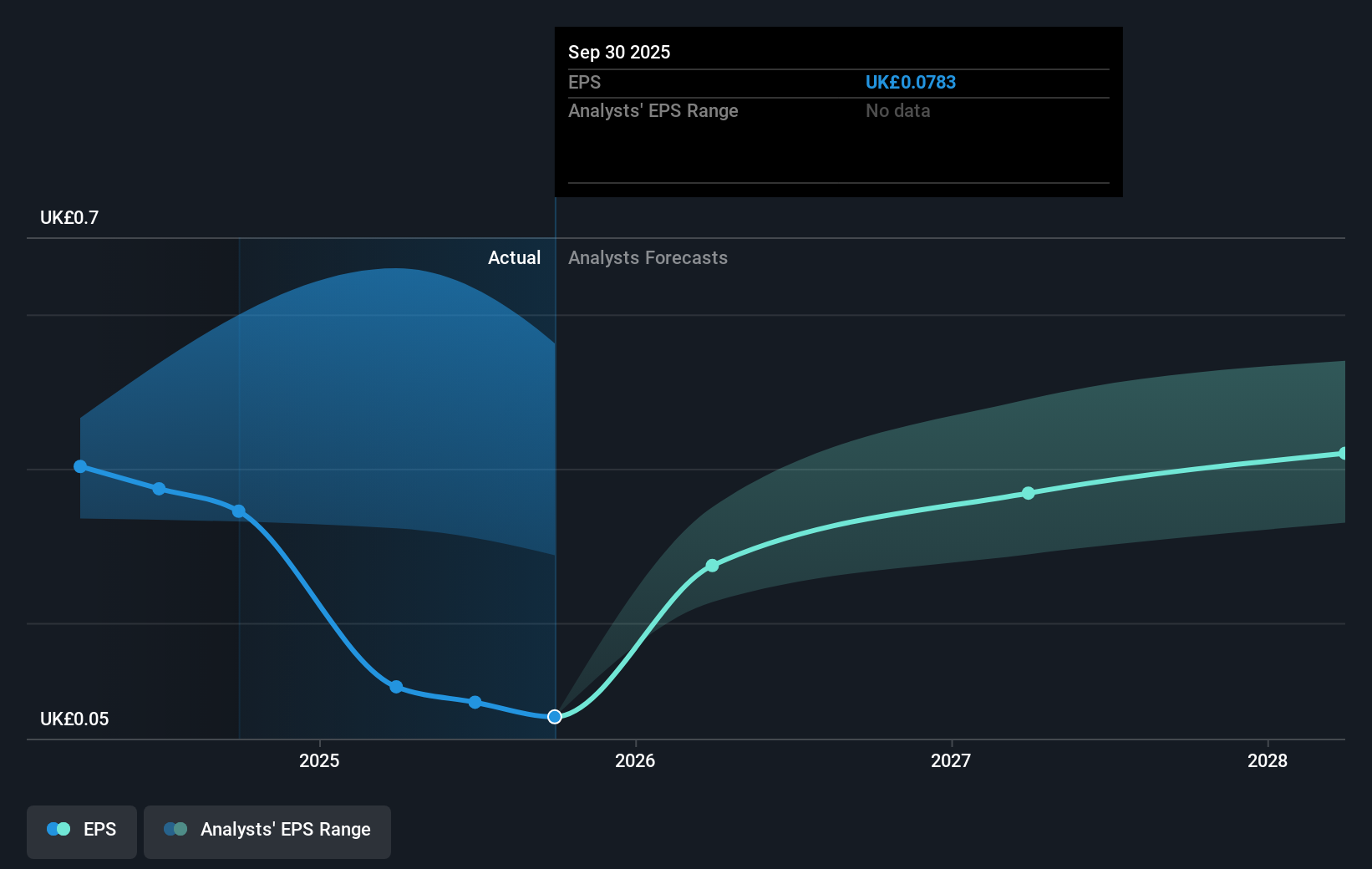
Task: Click the green data point above 2027
Action: tap(1028, 493)
